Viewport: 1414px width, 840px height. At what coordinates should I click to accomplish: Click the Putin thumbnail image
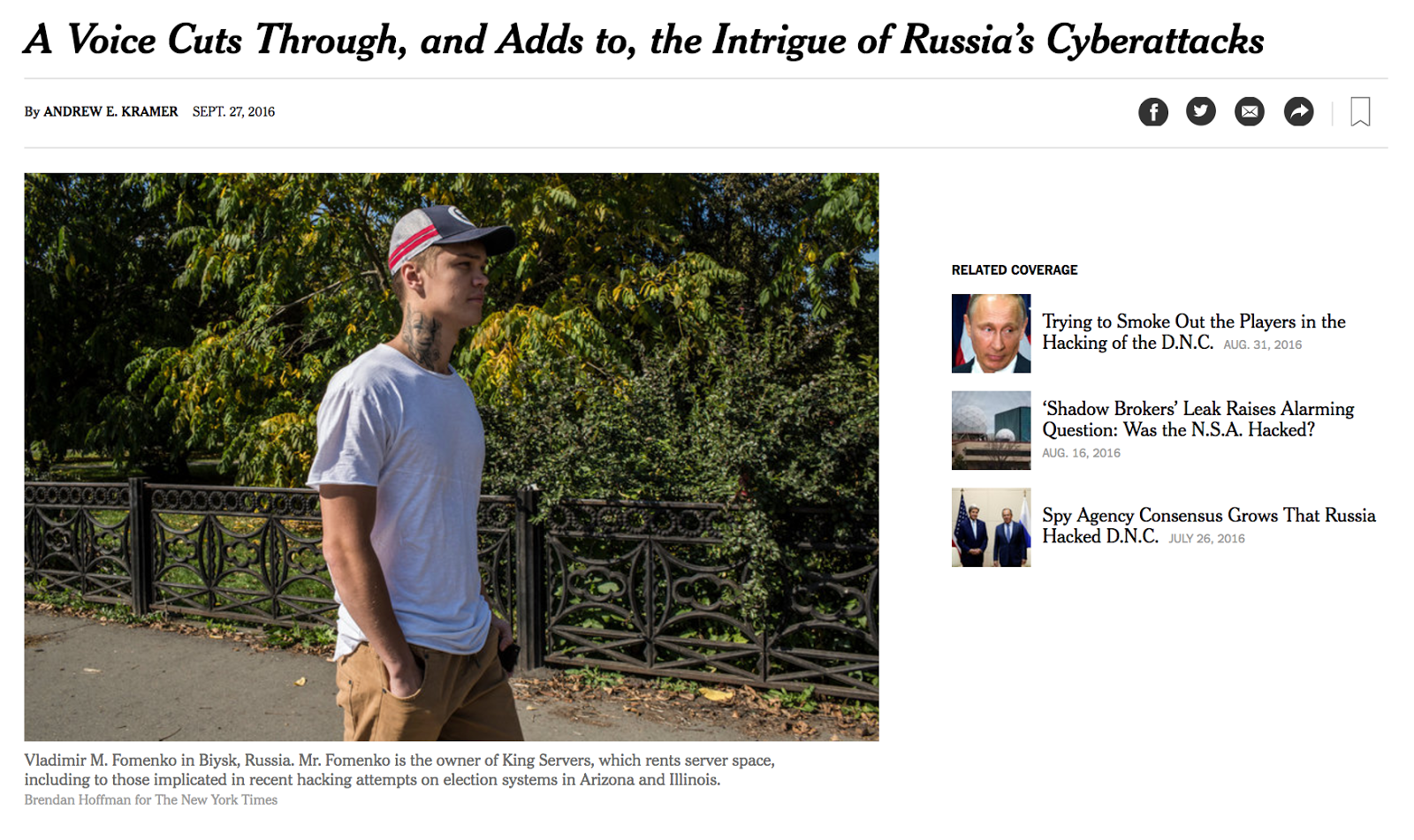[x=991, y=333]
